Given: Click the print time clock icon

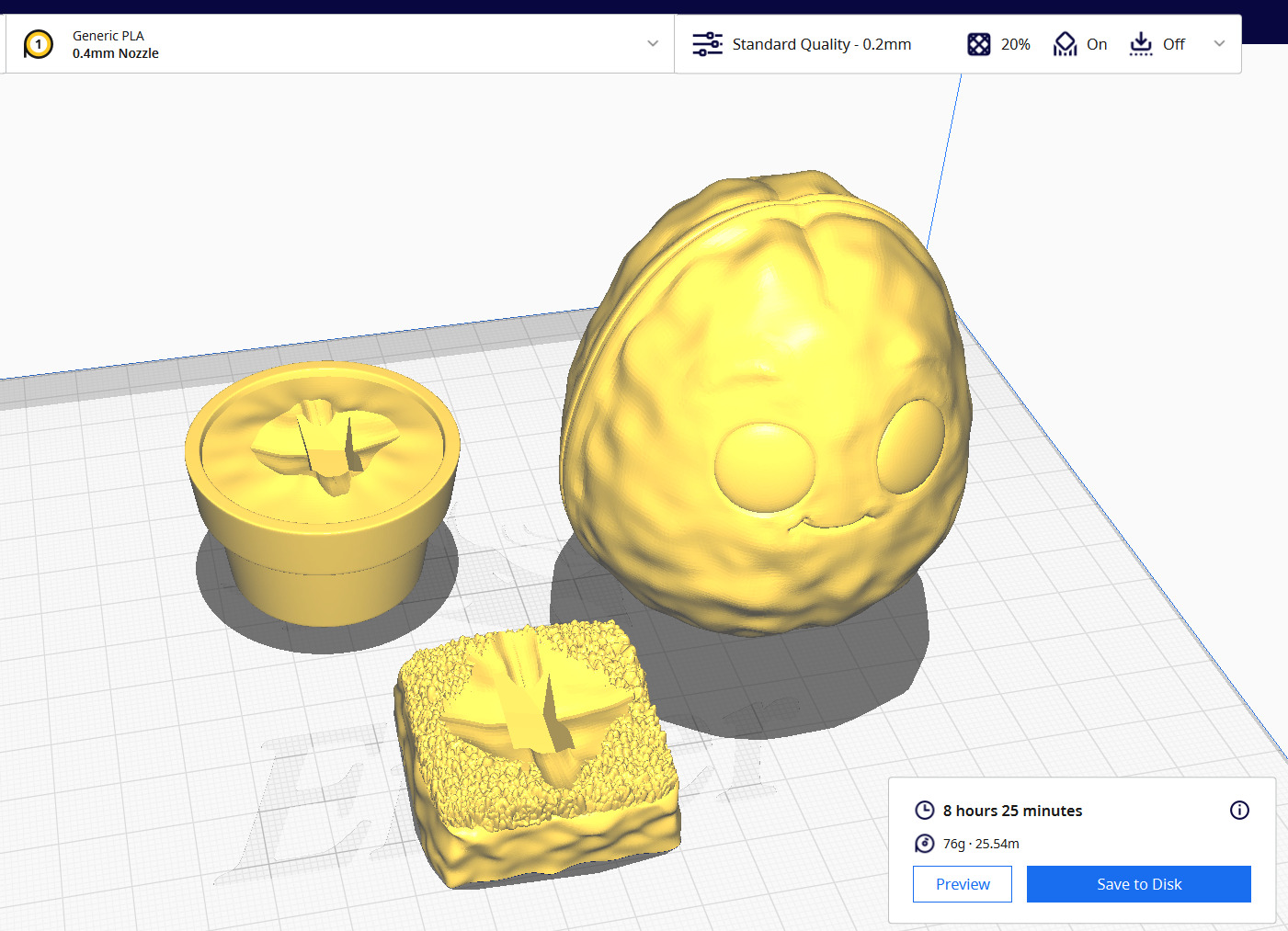Looking at the screenshot, I should (925, 810).
